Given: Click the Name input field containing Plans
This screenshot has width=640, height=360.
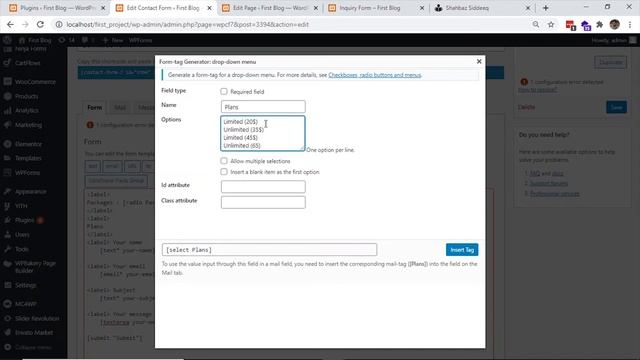Looking at the screenshot, I should click(x=263, y=107).
